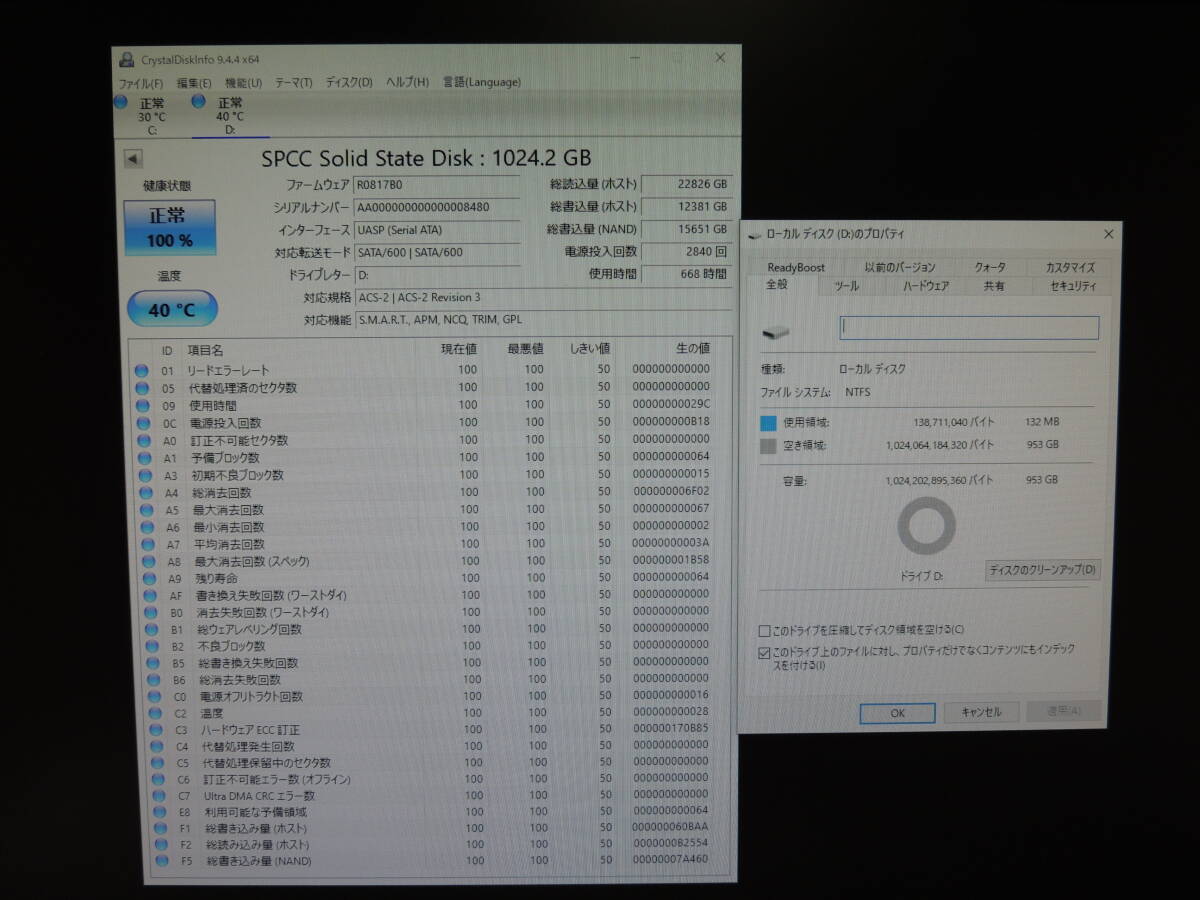Click the status orb for ID 01 リードエラーレート

click(141, 370)
